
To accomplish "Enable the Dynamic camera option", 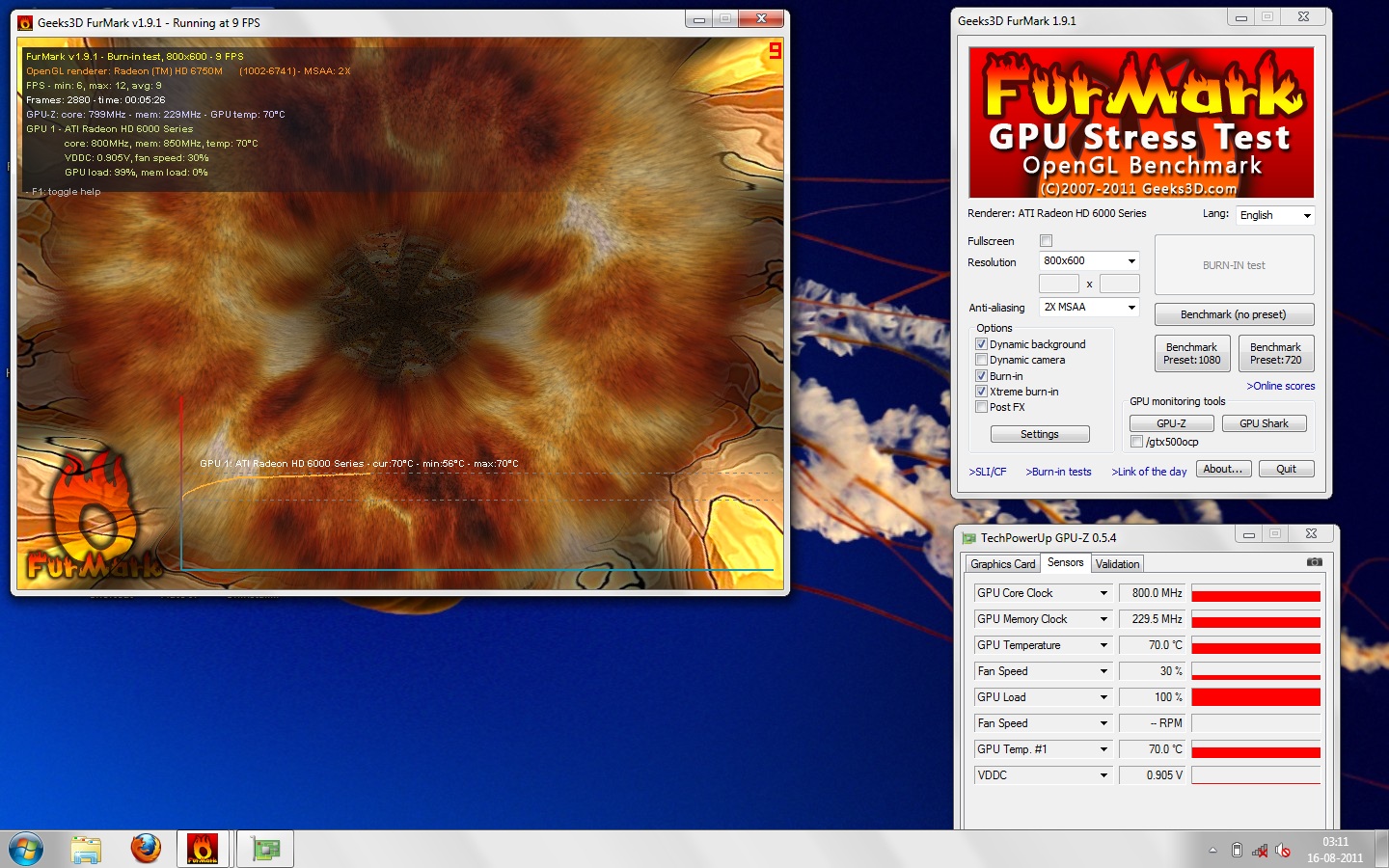I will coord(981,360).
